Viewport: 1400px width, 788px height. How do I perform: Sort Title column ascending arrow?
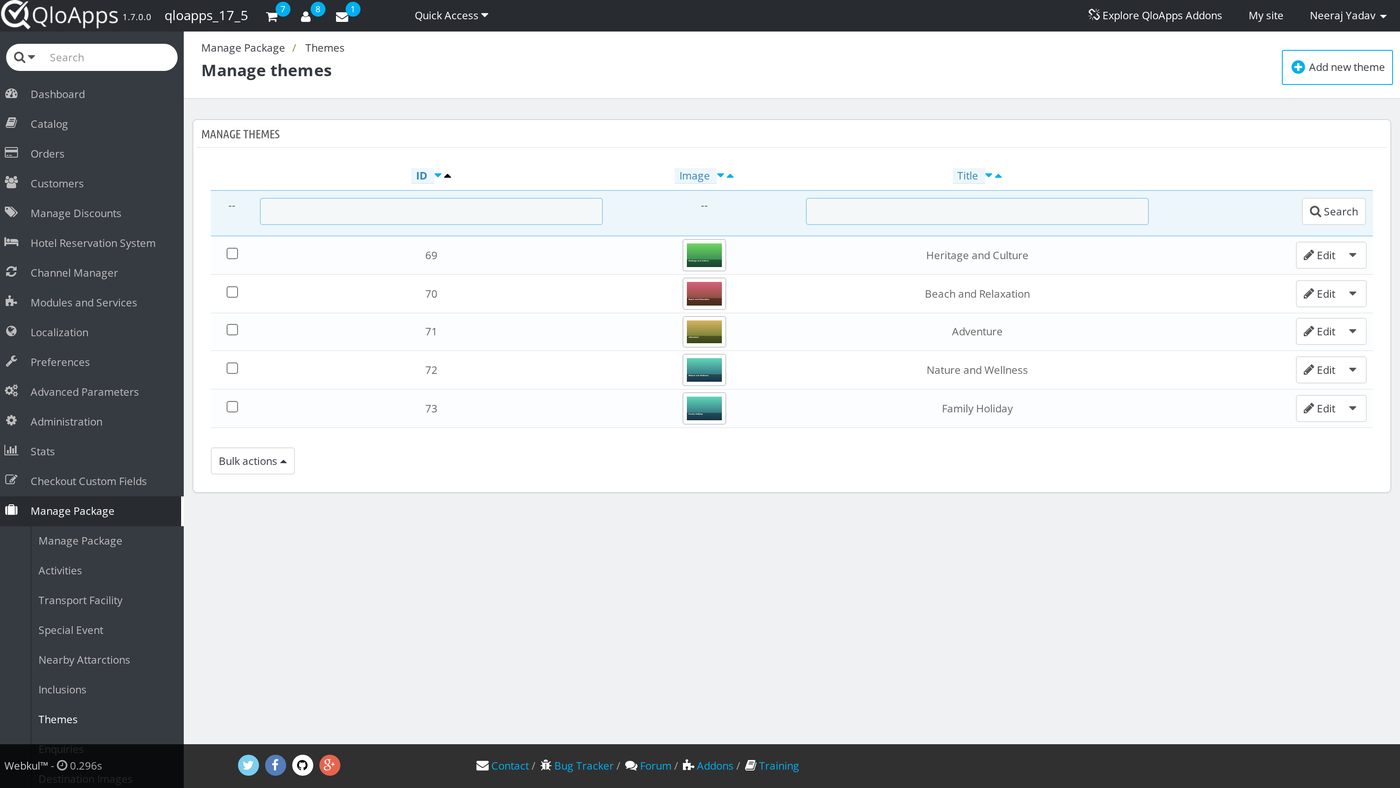click(x=998, y=176)
